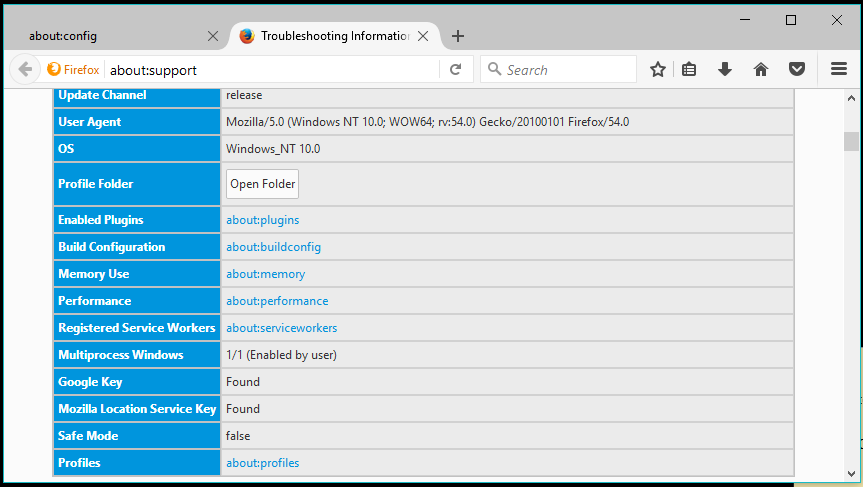Visit the about:profiles link

(262, 463)
